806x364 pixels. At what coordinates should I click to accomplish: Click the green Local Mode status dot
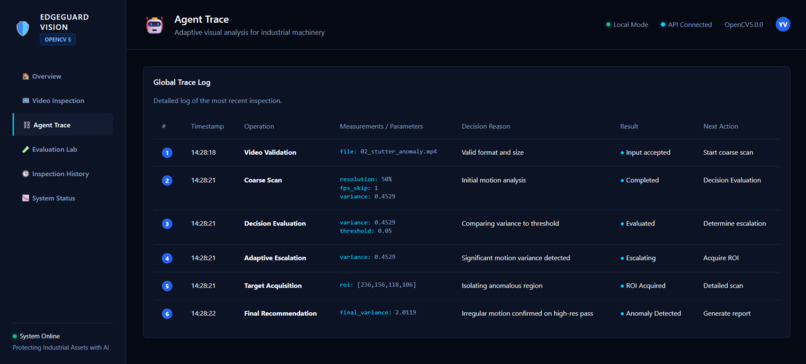point(608,25)
